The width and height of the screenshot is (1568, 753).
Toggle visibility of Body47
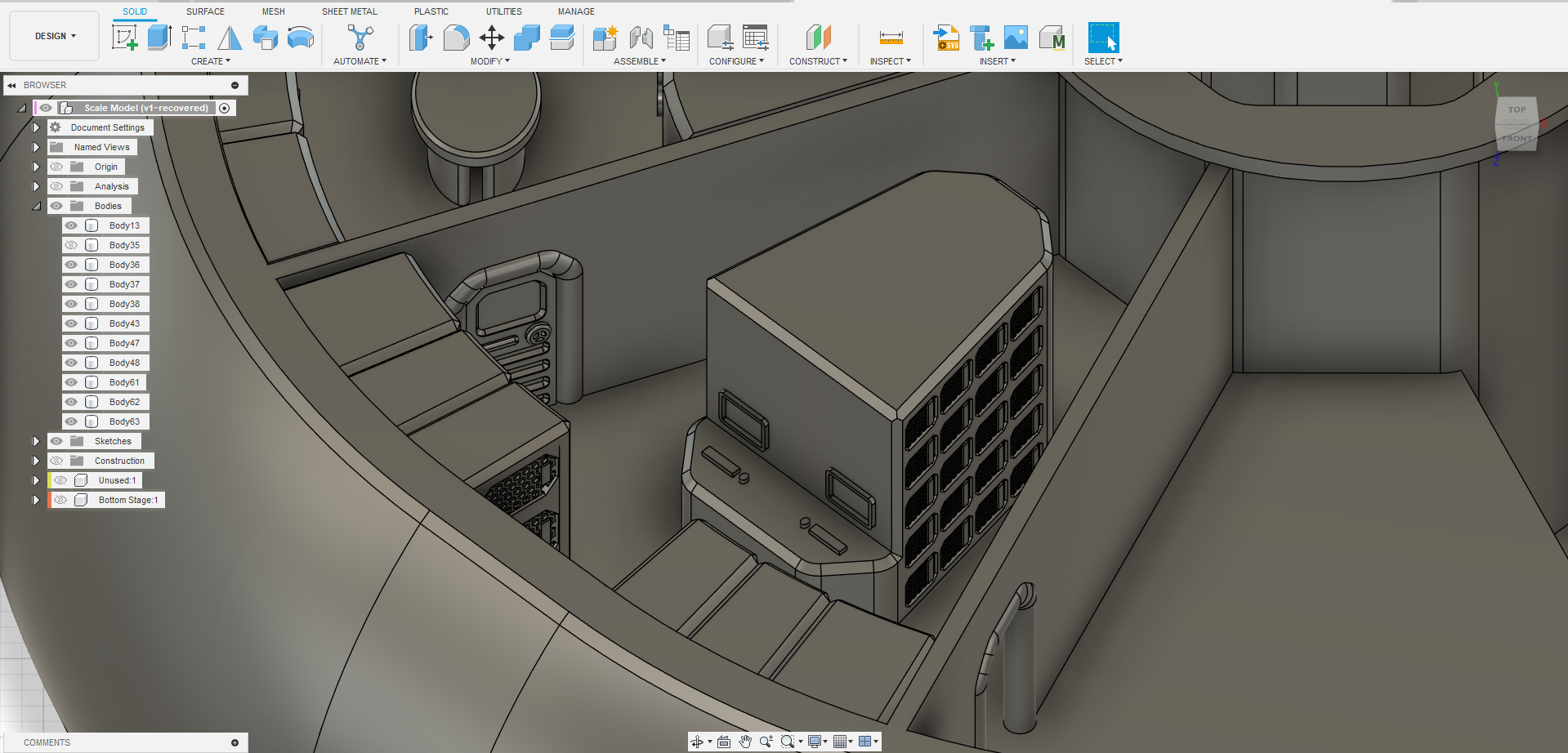[x=72, y=343]
